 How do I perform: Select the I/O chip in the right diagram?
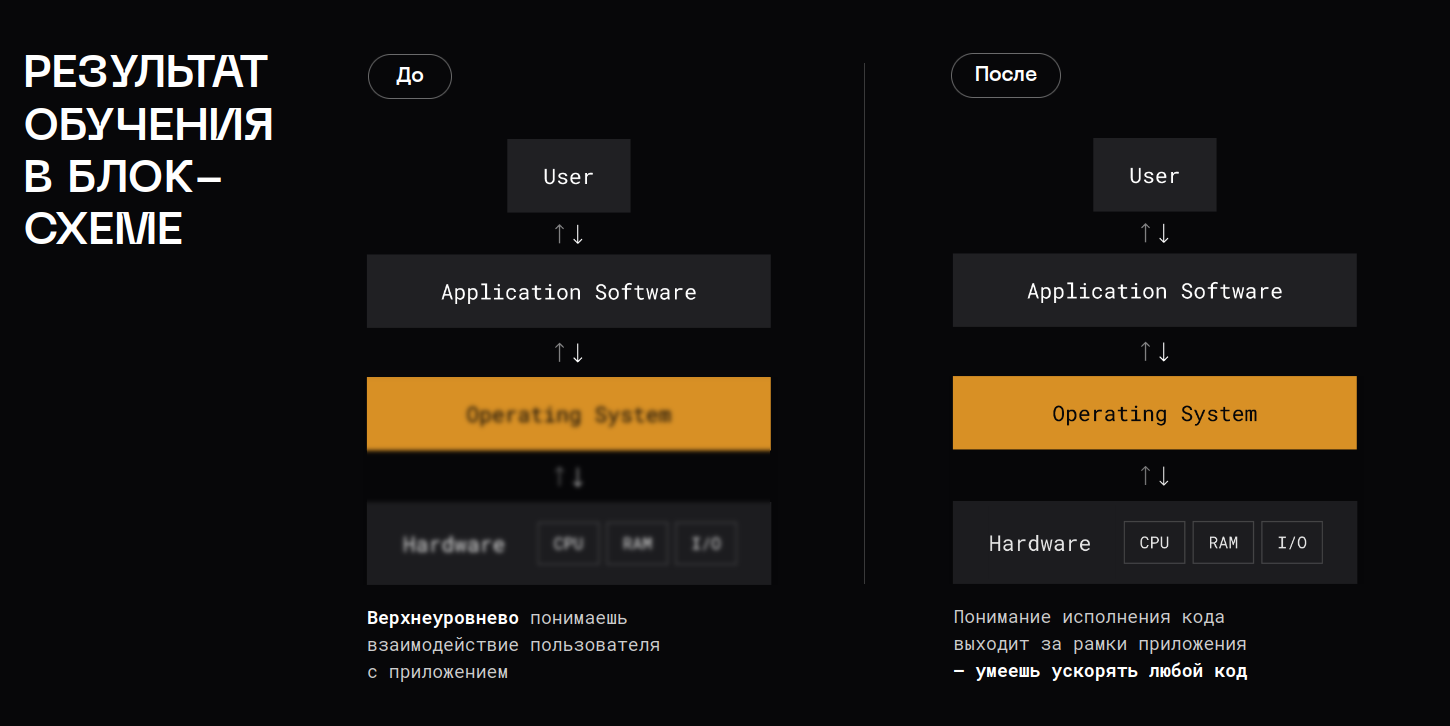[x=1292, y=543]
